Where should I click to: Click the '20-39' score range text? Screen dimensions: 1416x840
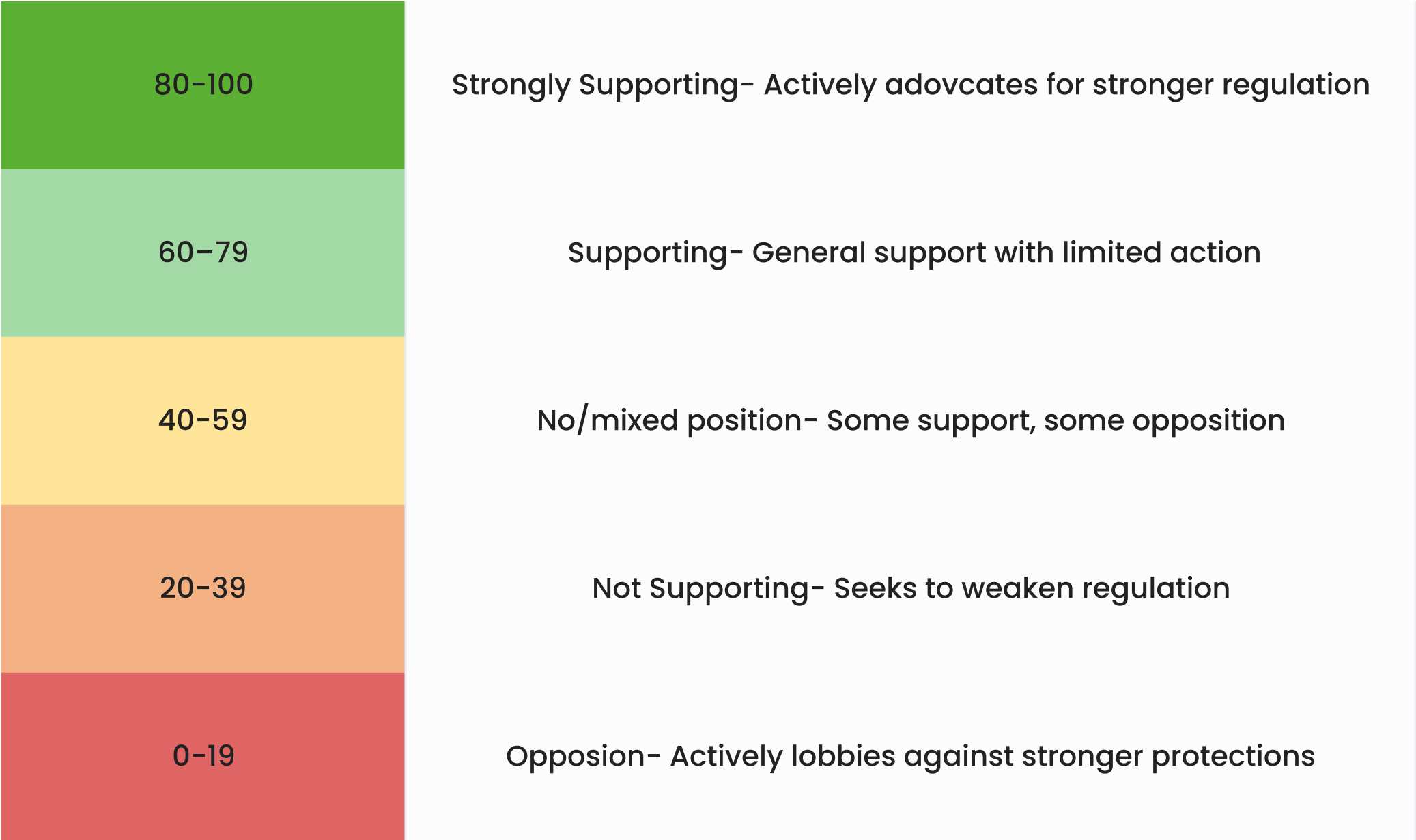pos(203,588)
